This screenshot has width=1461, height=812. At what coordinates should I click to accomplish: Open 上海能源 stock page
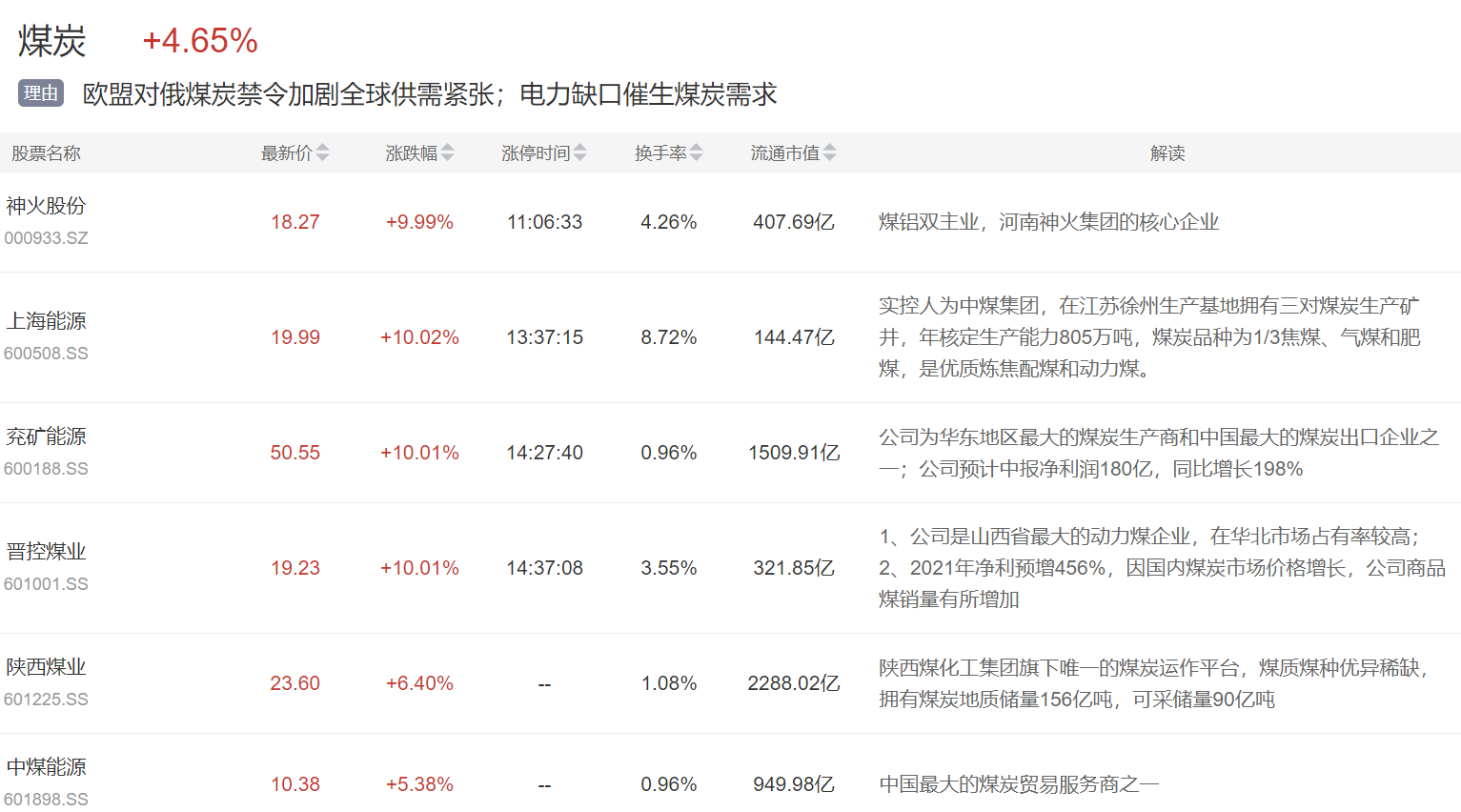coord(46,321)
